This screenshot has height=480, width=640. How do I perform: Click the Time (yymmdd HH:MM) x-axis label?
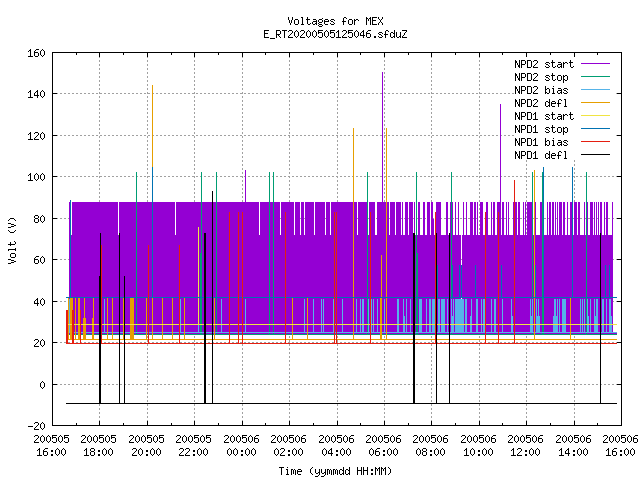(x=335, y=471)
